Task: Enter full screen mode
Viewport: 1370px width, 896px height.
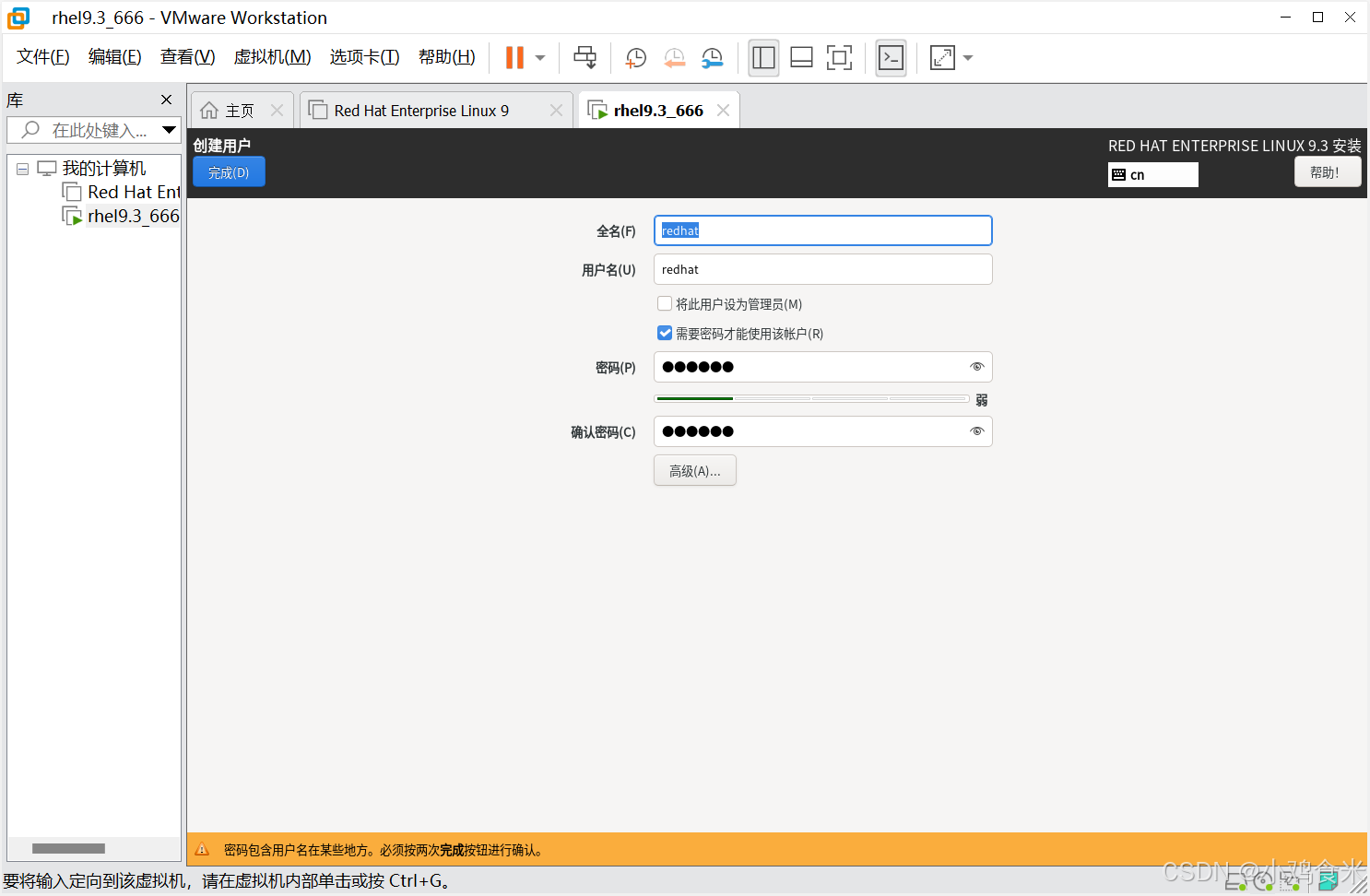Action: pos(839,58)
